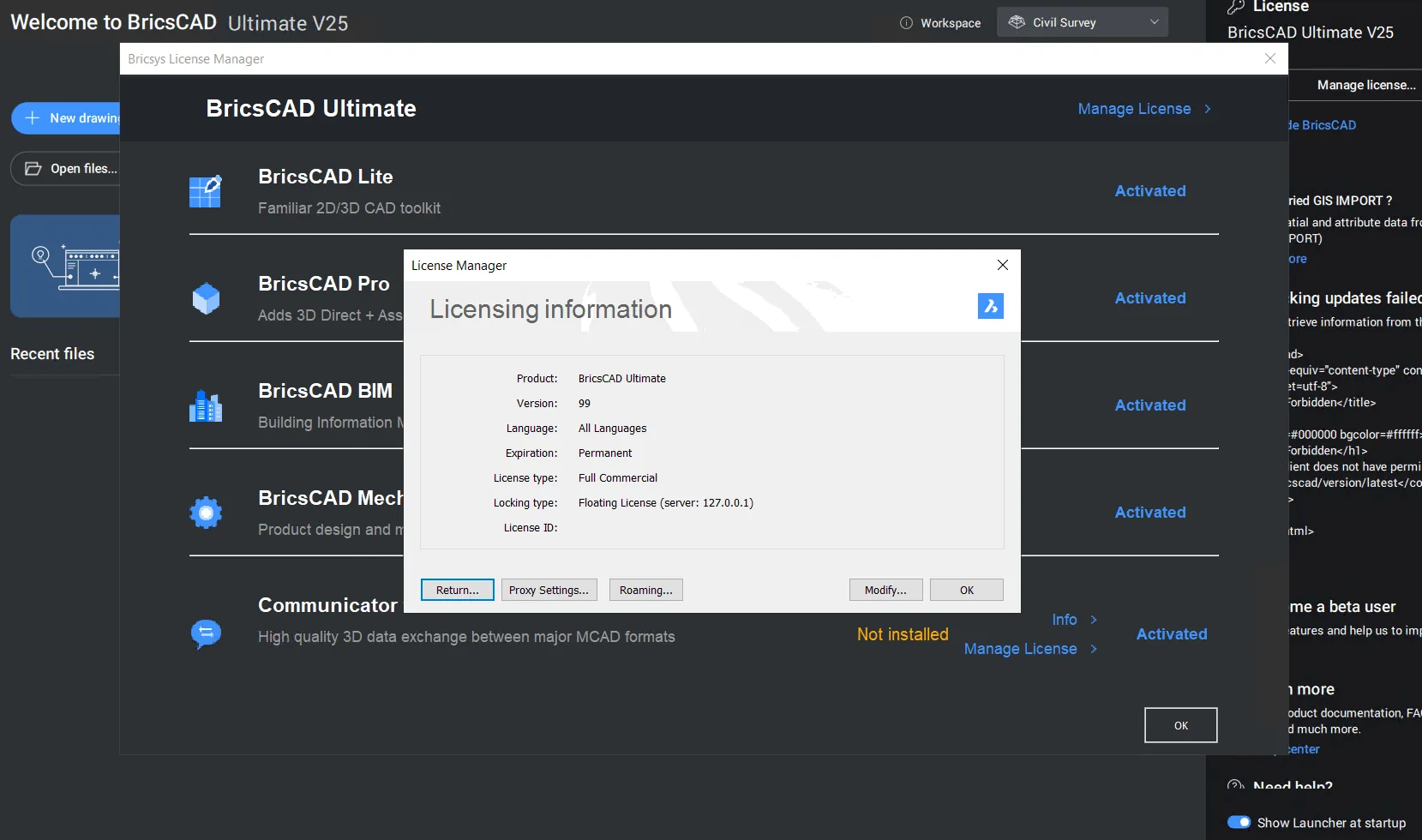This screenshot has height=840, width=1422.
Task: Click the BricsCAD BIM building icon
Action: [206, 405]
